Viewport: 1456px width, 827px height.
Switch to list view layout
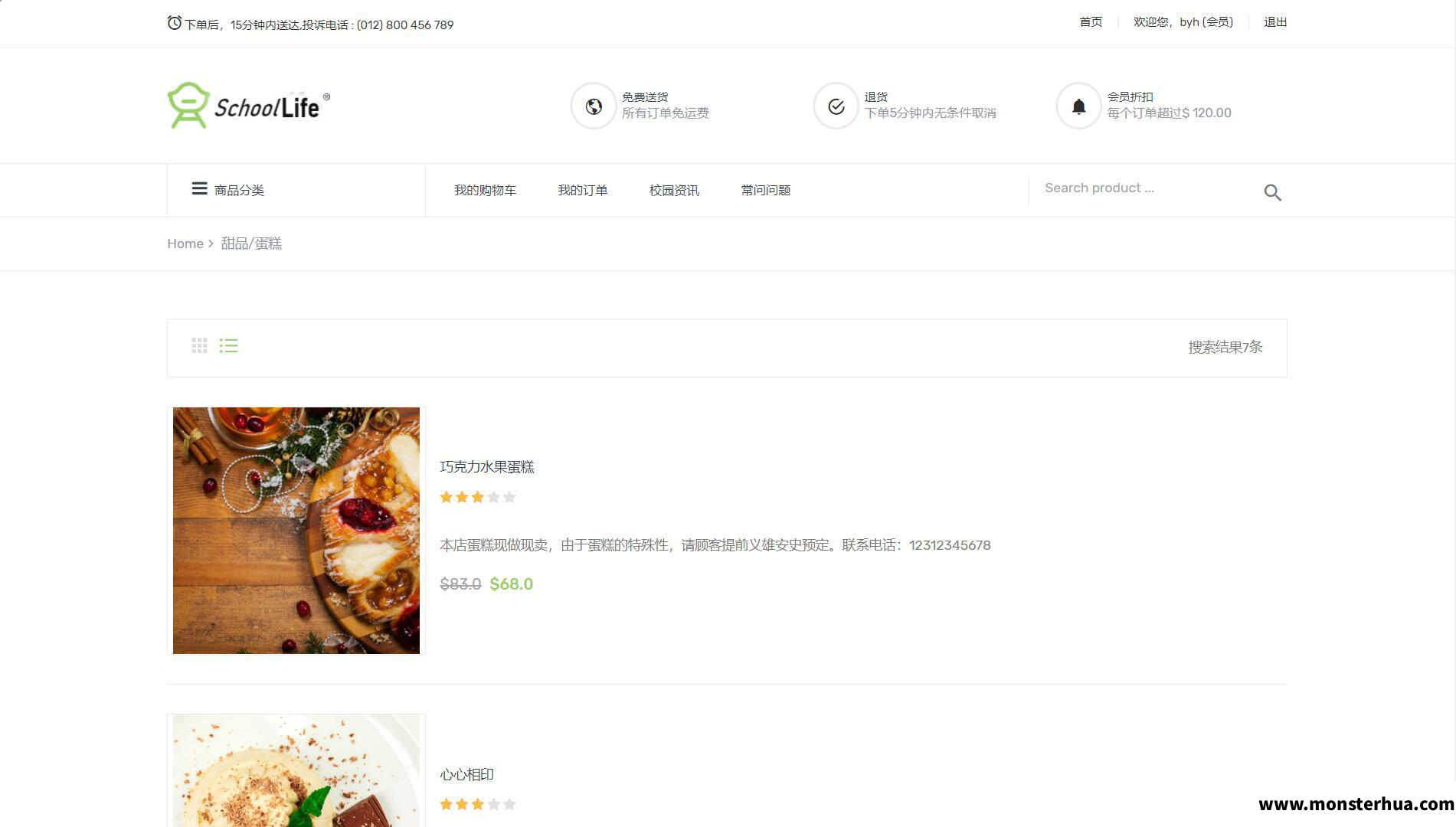point(228,346)
